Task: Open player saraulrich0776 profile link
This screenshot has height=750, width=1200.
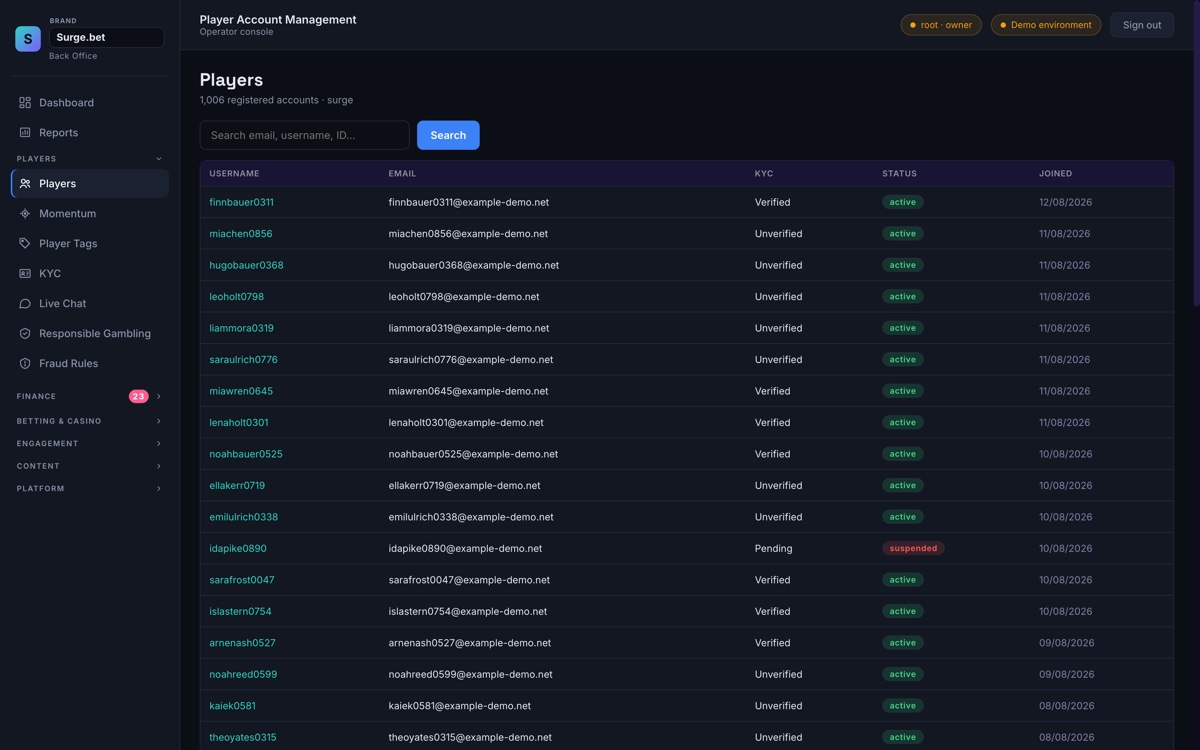Action: 243,360
